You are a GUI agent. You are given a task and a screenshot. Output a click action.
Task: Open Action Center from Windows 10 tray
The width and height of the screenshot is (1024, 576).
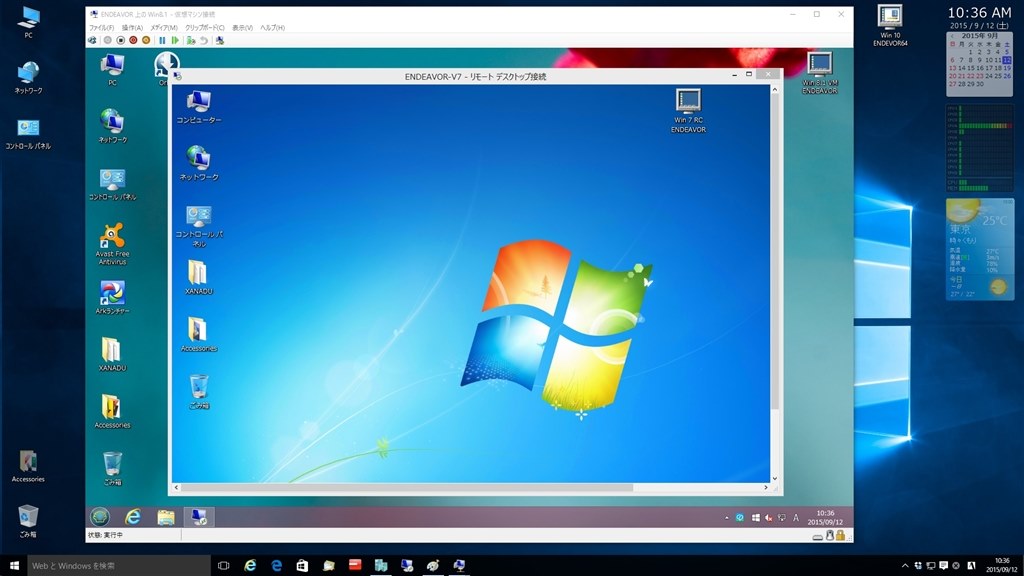(x=943, y=566)
